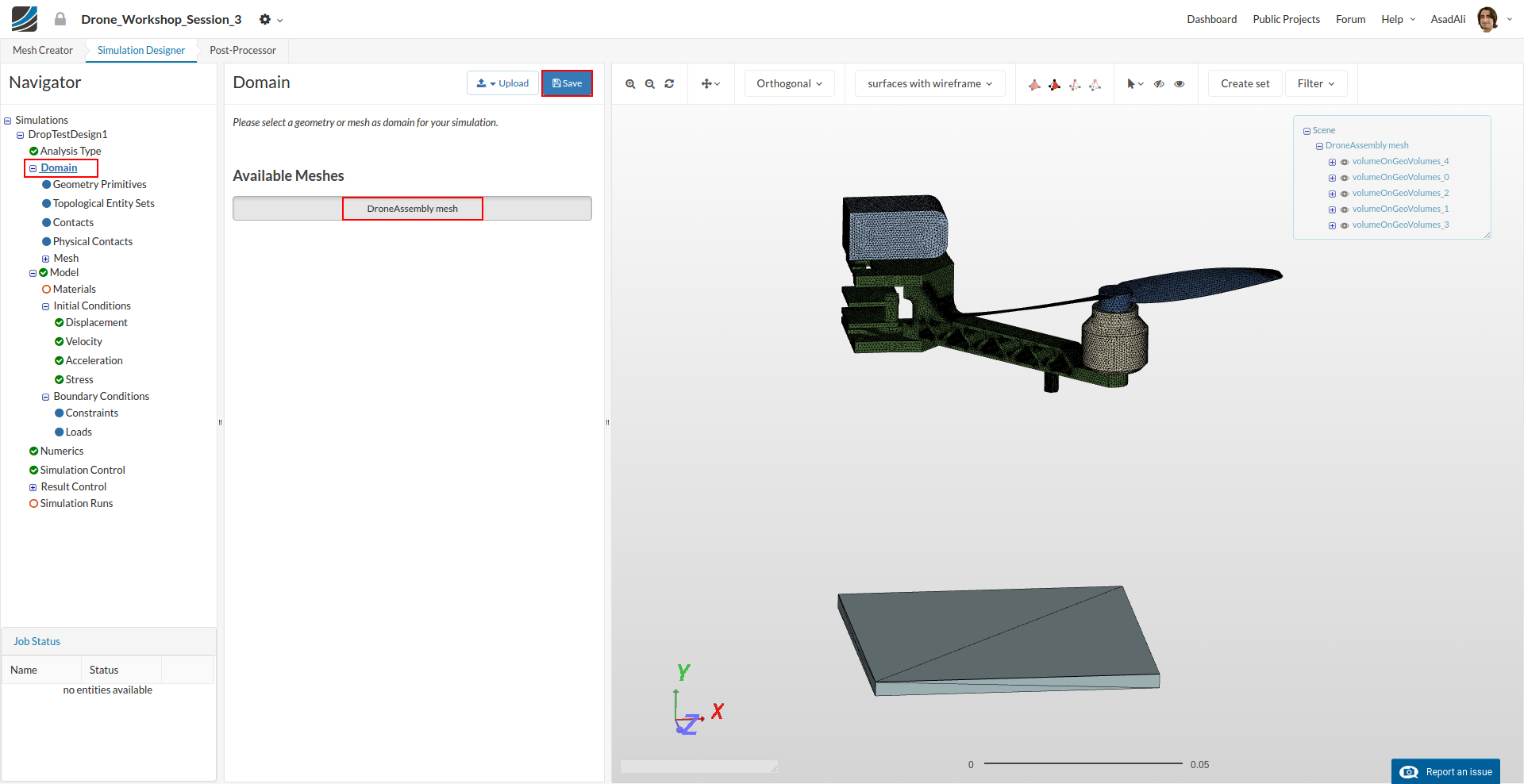1524x784 pixels.
Task: Select the DroneAssembly mesh button
Action: (x=412, y=209)
